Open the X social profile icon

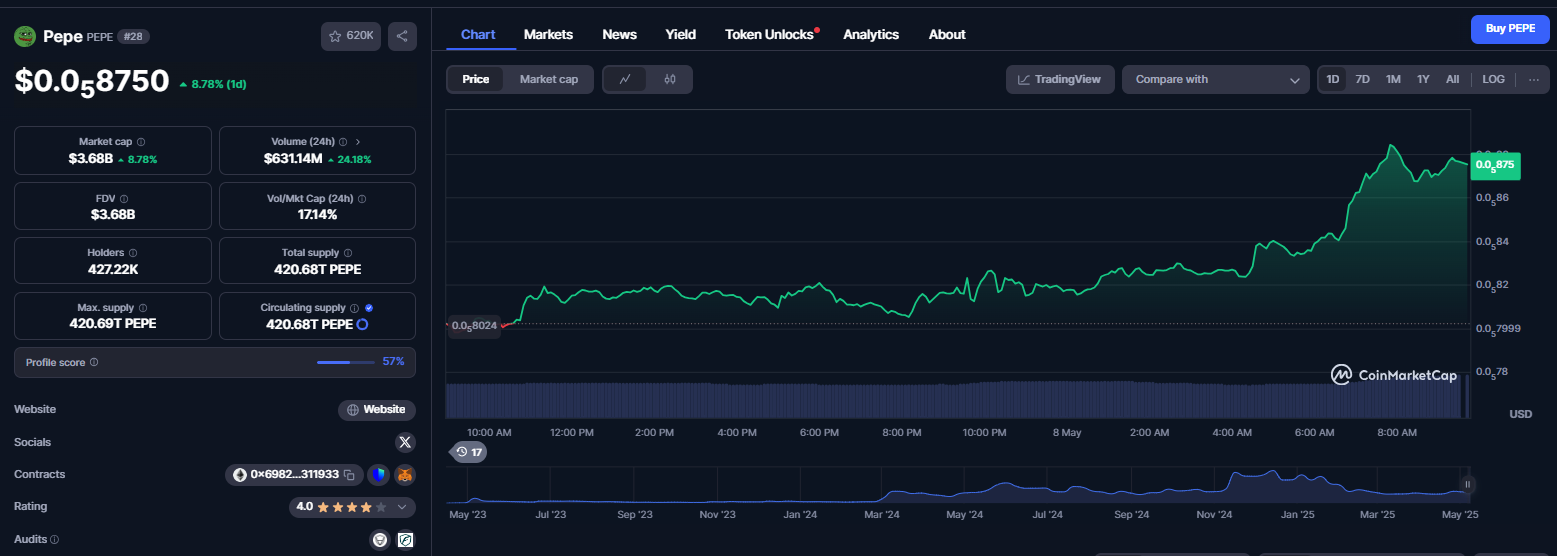[405, 442]
